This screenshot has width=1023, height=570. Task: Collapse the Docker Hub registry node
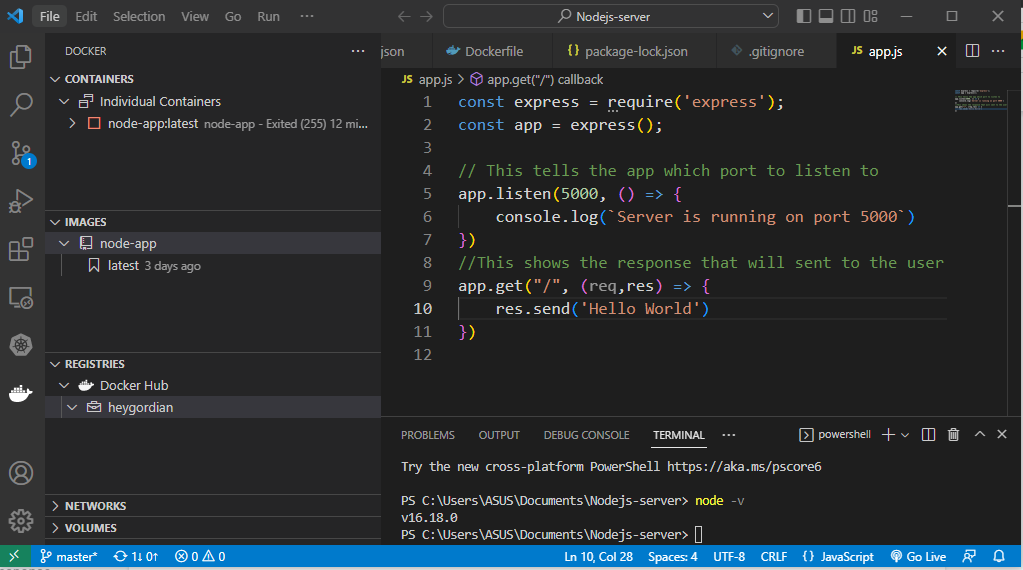(x=65, y=386)
